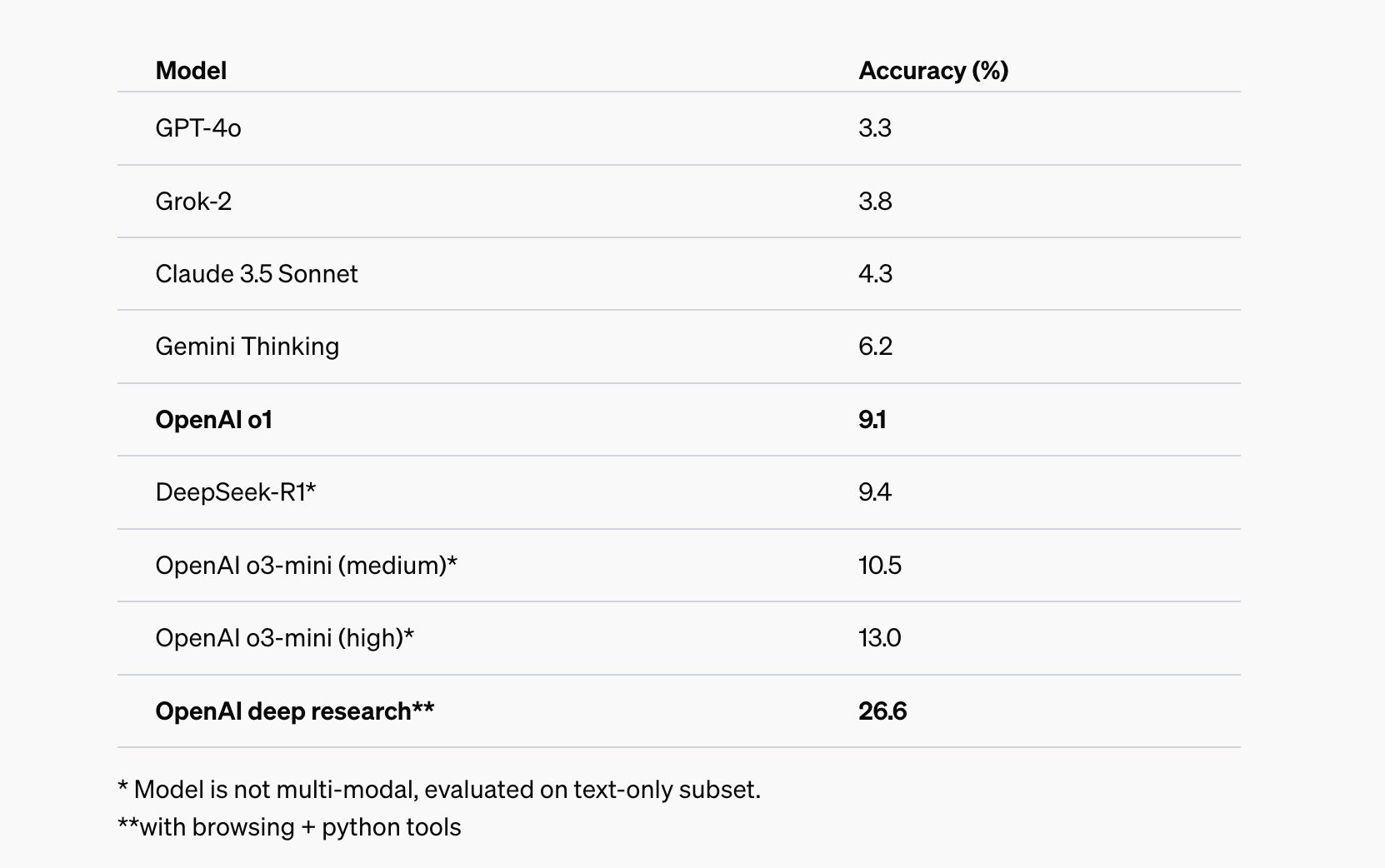Click the DeepSeek-R1* model label

tap(236, 492)
